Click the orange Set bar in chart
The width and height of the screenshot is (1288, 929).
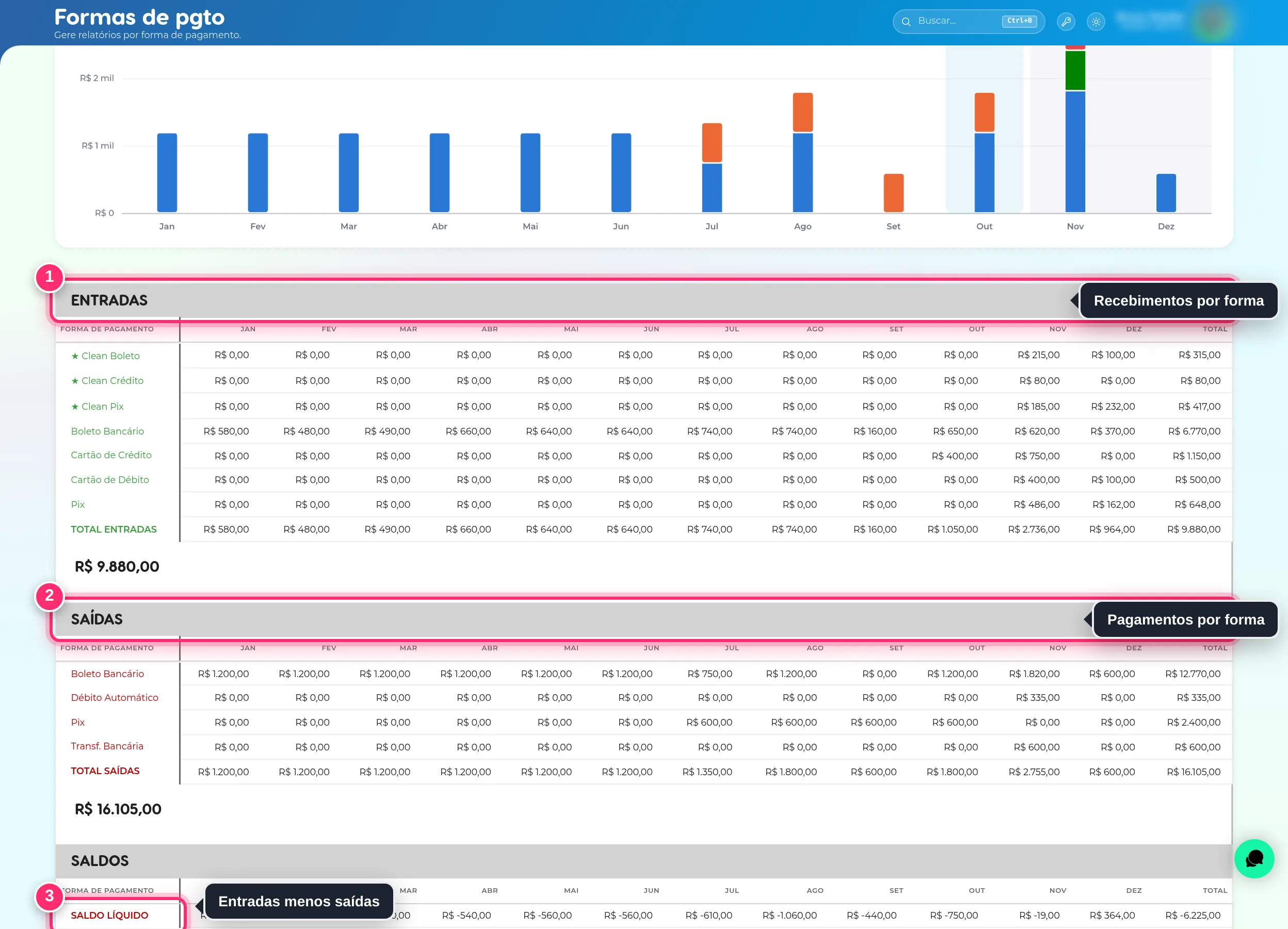point(893,193)
